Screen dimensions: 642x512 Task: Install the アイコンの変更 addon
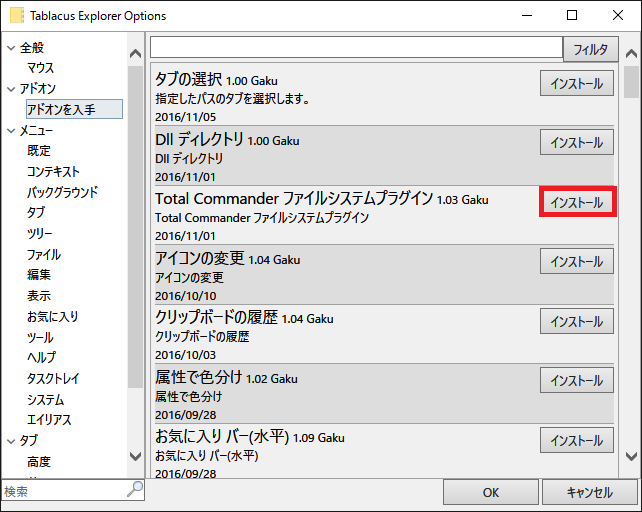(576, 261)
